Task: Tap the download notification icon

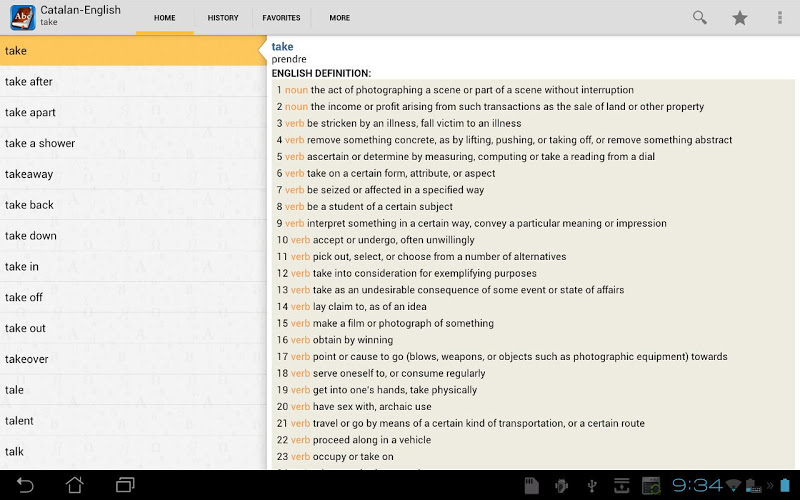Action: 621,486
